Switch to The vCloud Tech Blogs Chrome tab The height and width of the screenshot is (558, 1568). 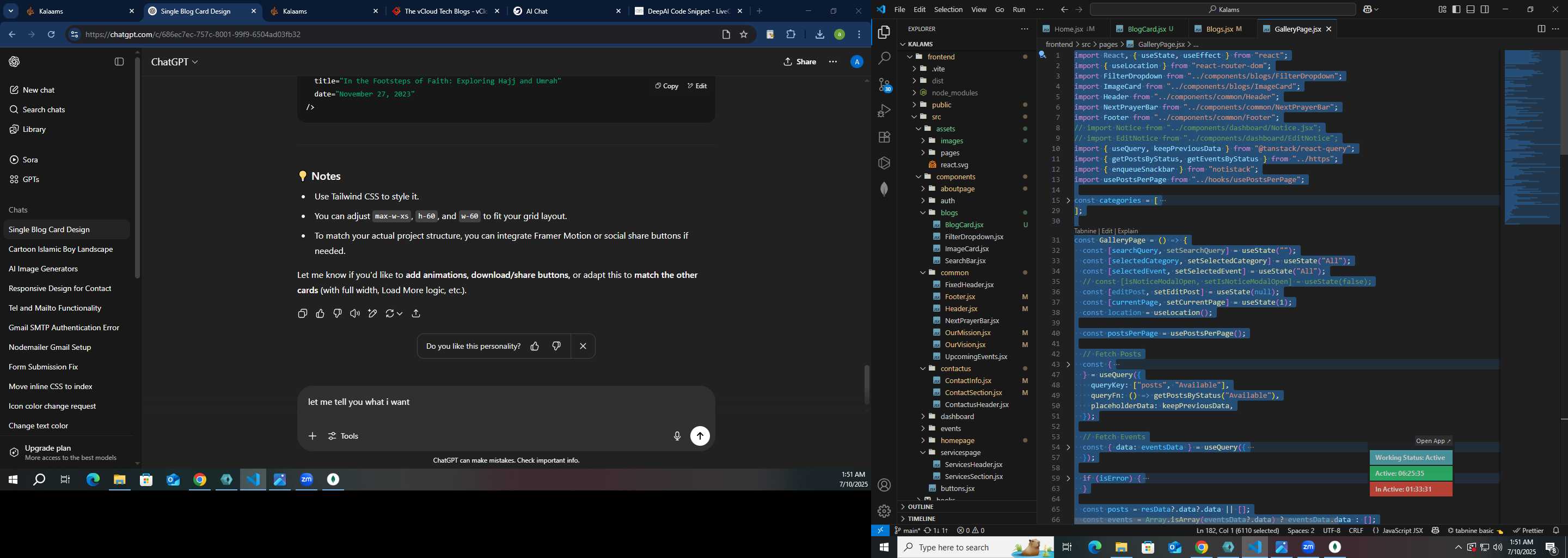pyautogui.click(x=445, y=11)
